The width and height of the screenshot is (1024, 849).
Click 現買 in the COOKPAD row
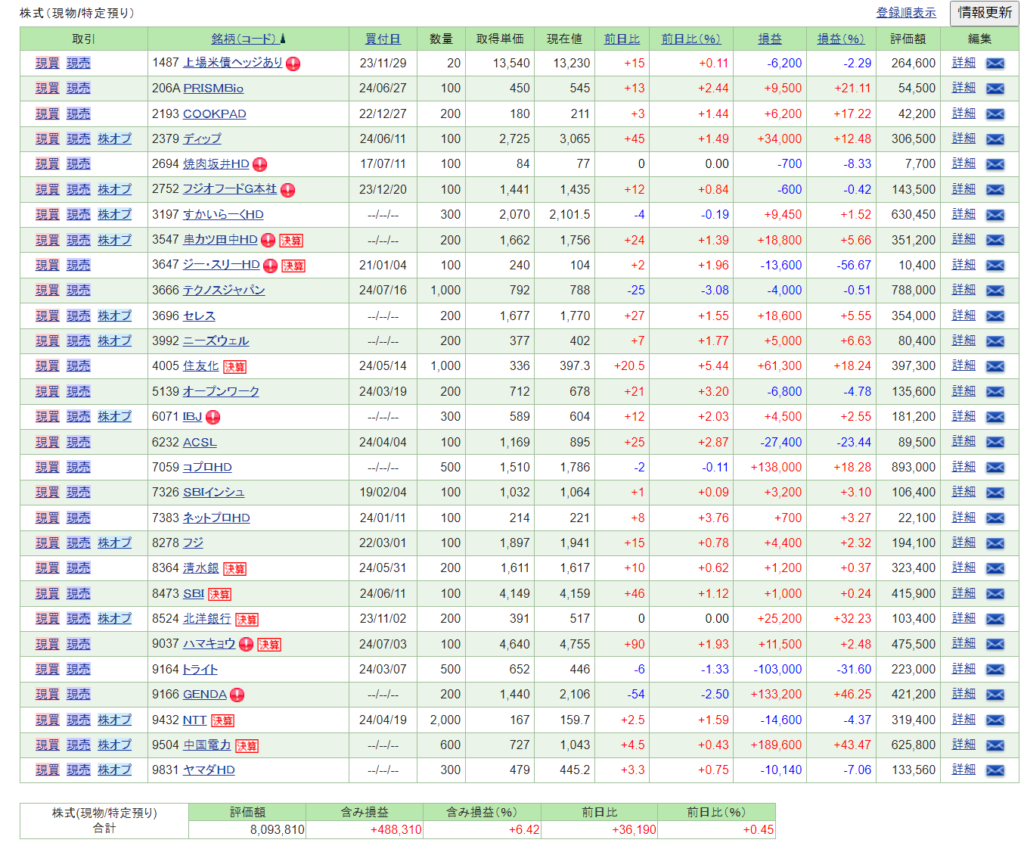point(47,114)
